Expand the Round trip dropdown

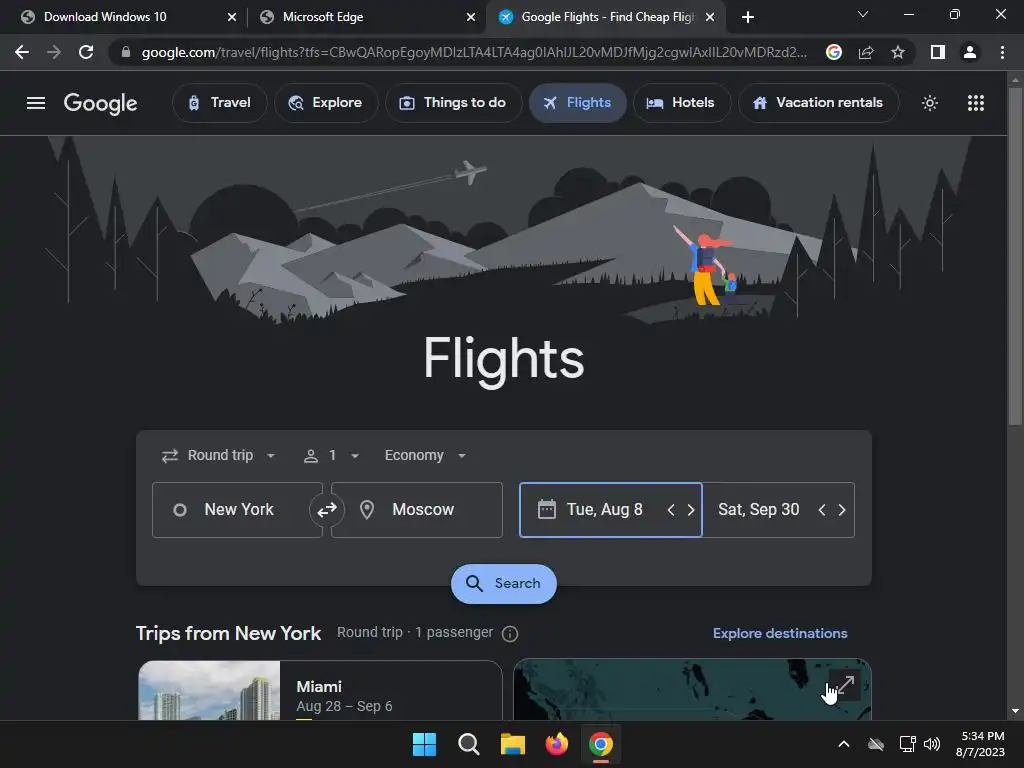click(218, 455)
